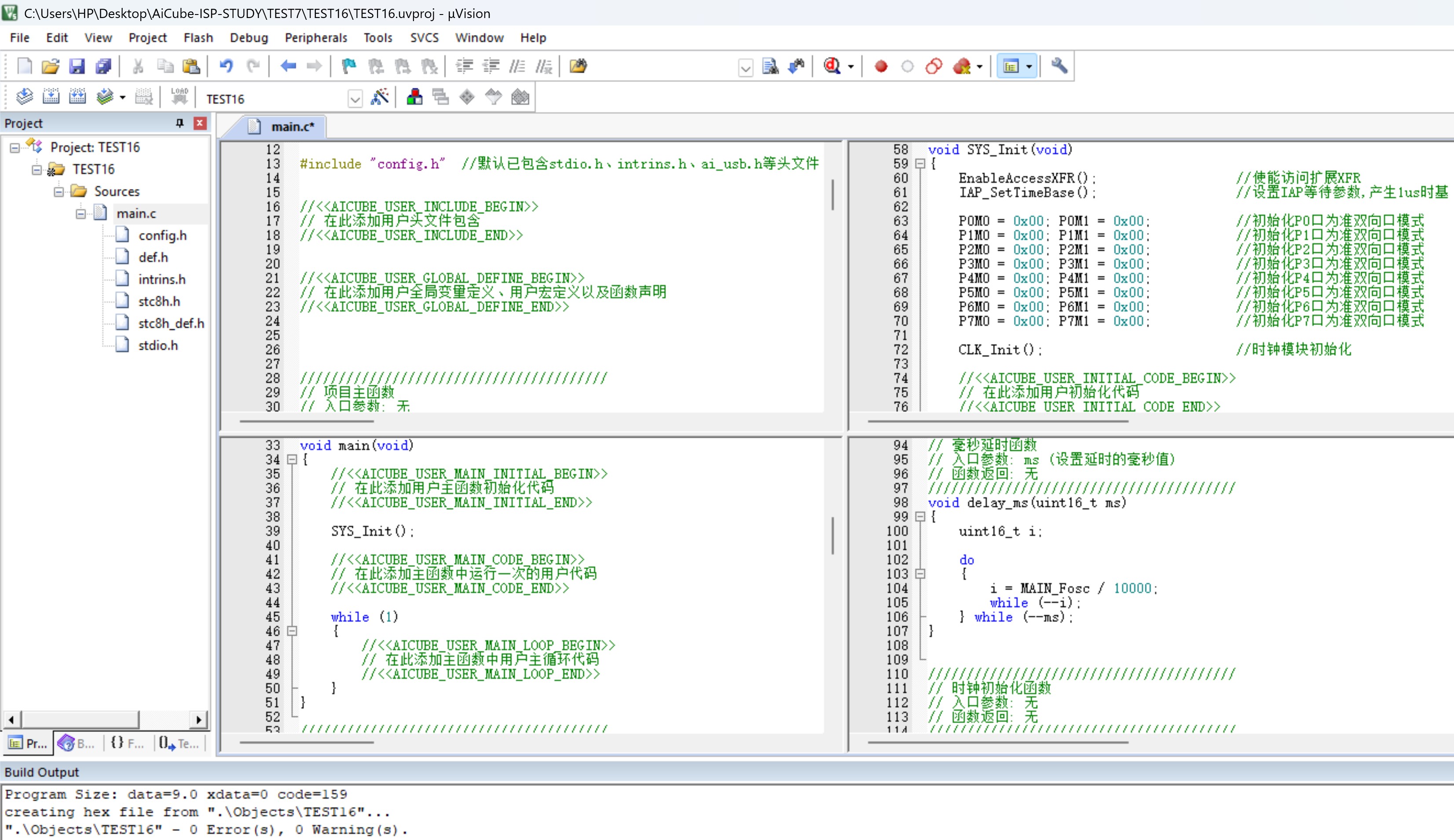The height and width of the screenshot is (840, 1454).
Task: Open the Project menu
Action: click(147, 37)
